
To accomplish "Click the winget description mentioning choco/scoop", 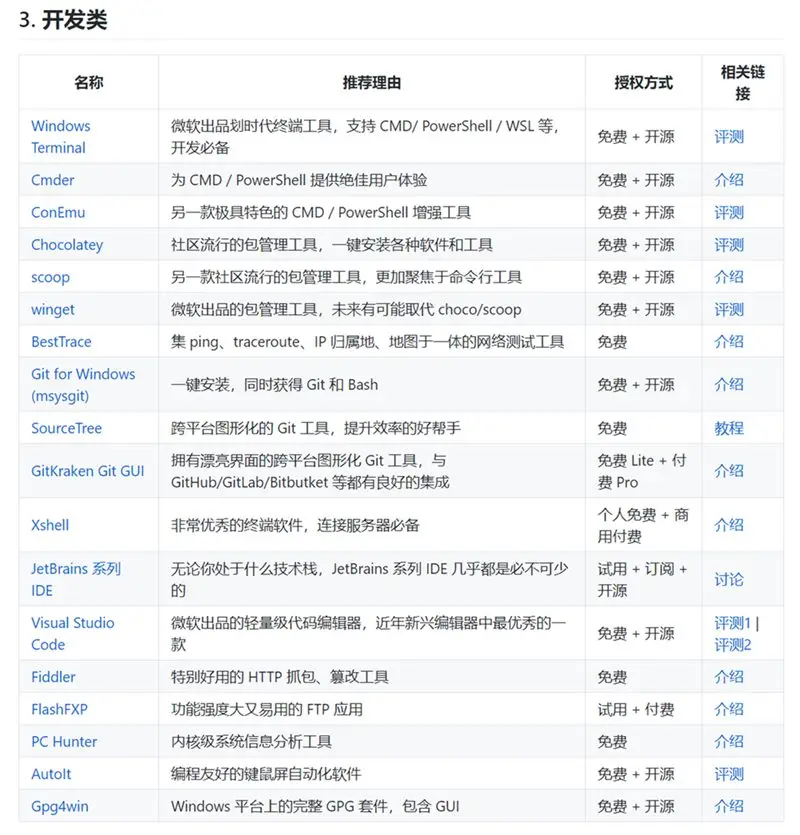I will coord(346,309).
